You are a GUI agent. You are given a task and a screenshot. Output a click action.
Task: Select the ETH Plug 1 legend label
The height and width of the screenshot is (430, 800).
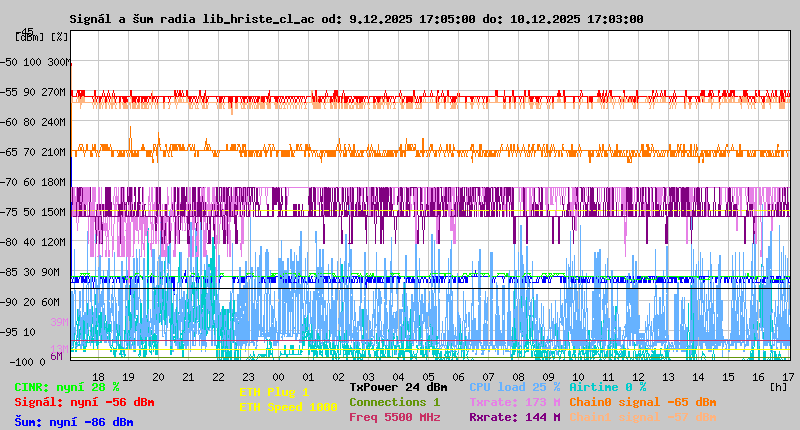click(274, 392)
